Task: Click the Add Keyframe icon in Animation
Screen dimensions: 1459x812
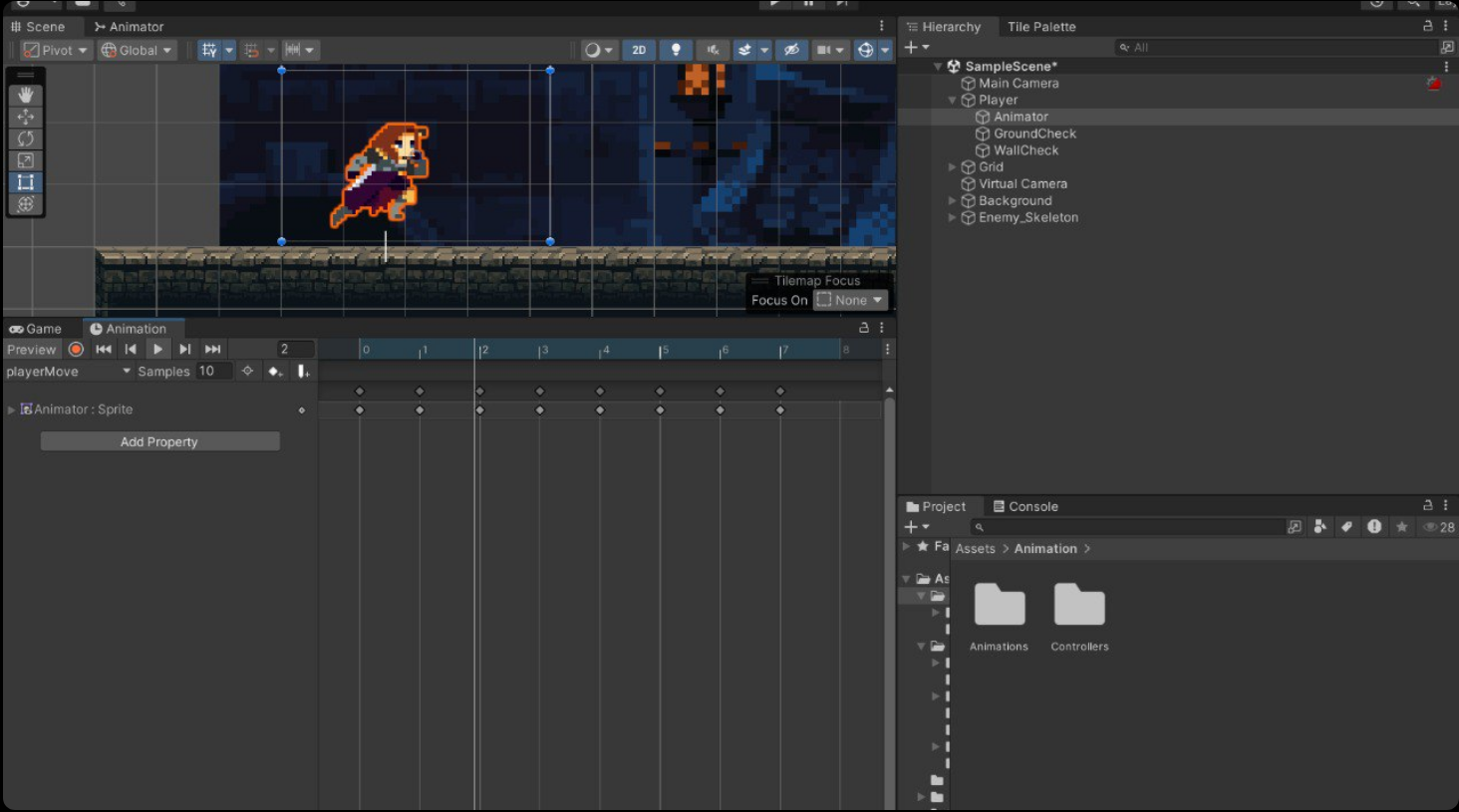Action: 275,372
